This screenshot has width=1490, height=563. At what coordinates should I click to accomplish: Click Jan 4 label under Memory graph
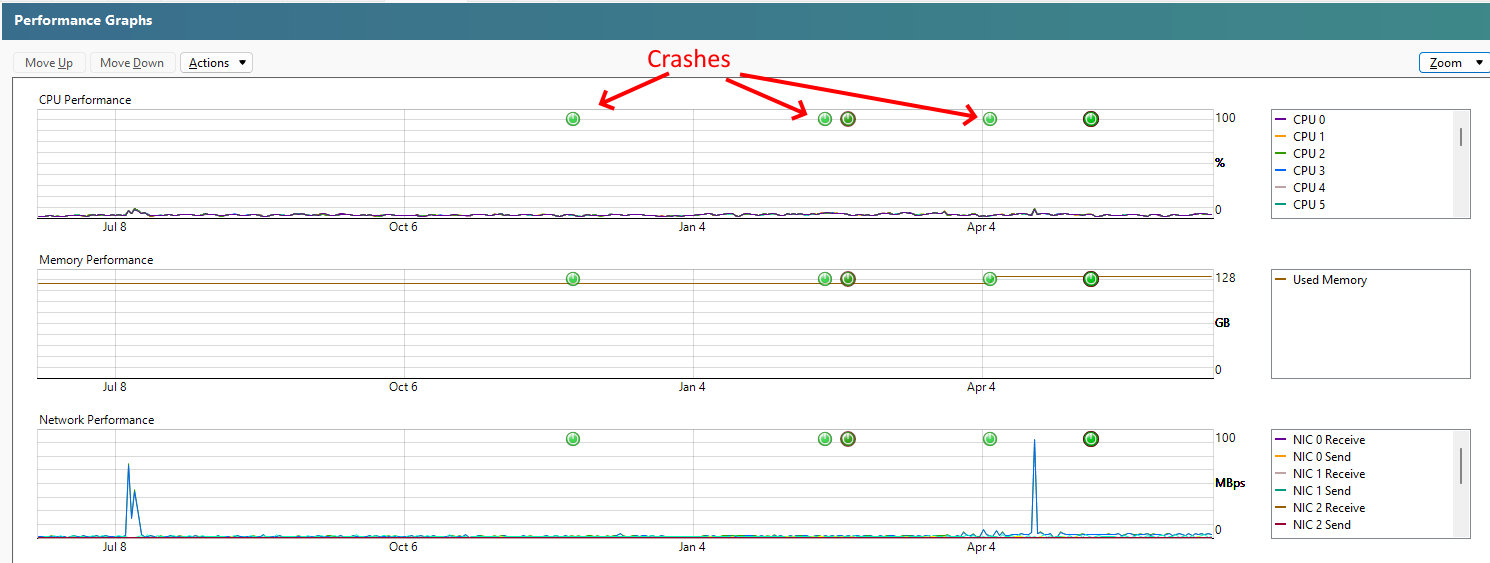tap(691, 387)
